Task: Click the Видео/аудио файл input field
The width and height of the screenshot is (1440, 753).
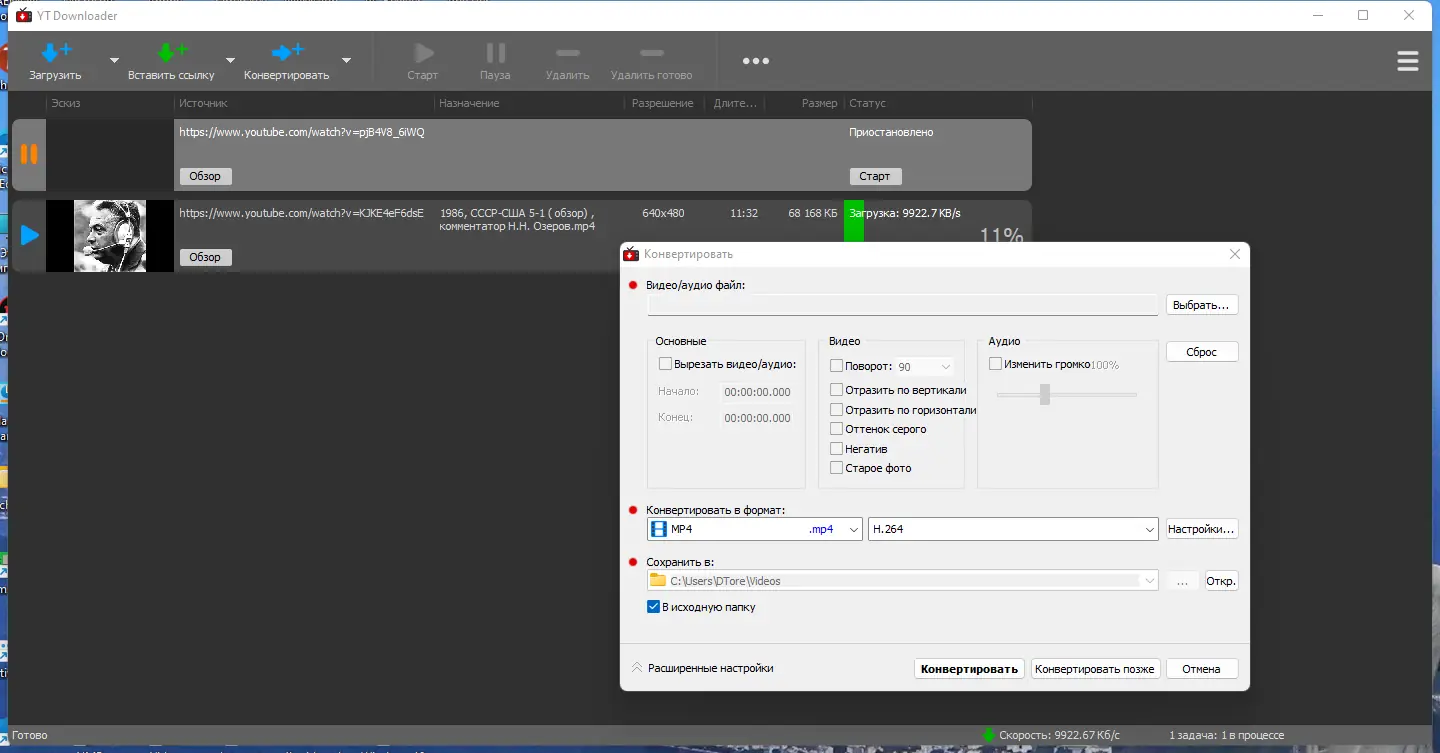Action: pos(903,305)
